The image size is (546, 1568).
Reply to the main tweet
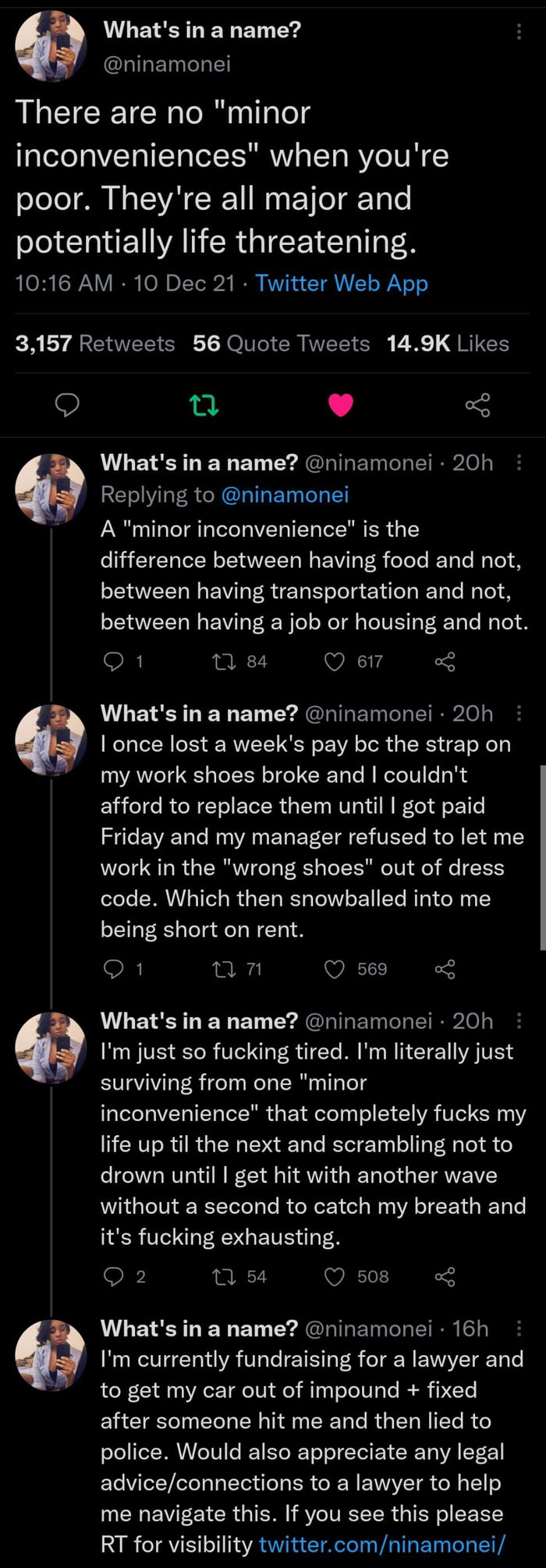pos(67,405)
